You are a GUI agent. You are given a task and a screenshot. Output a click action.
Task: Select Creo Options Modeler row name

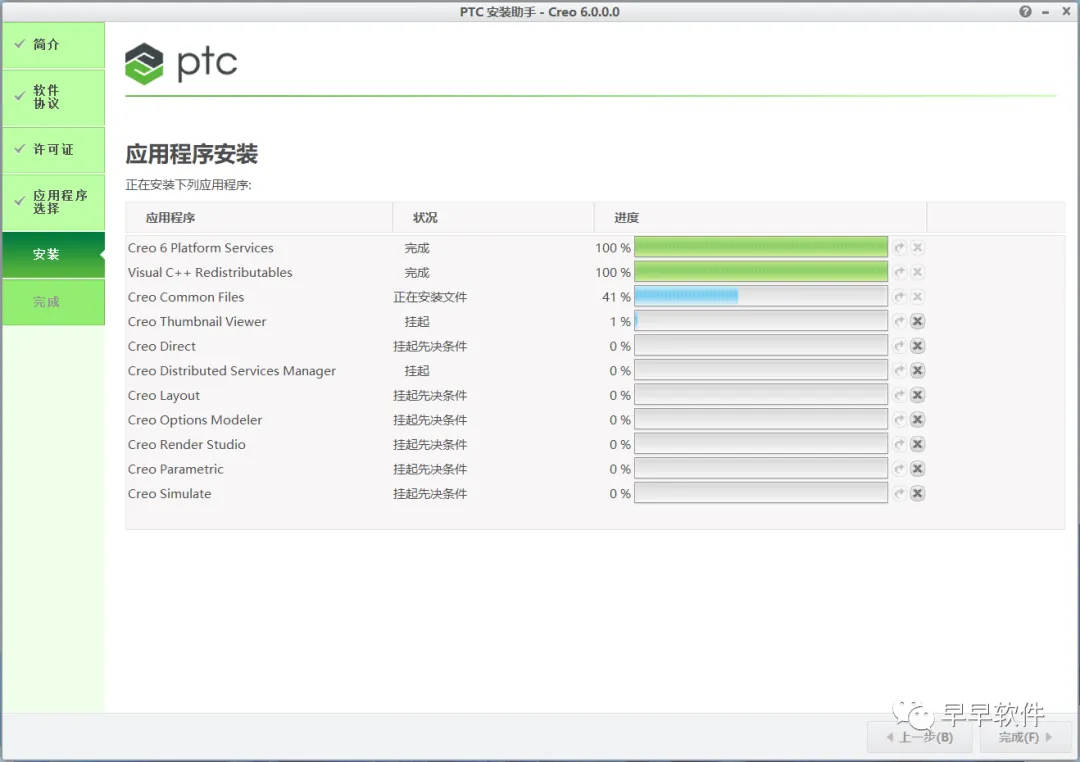click(195, 420)
